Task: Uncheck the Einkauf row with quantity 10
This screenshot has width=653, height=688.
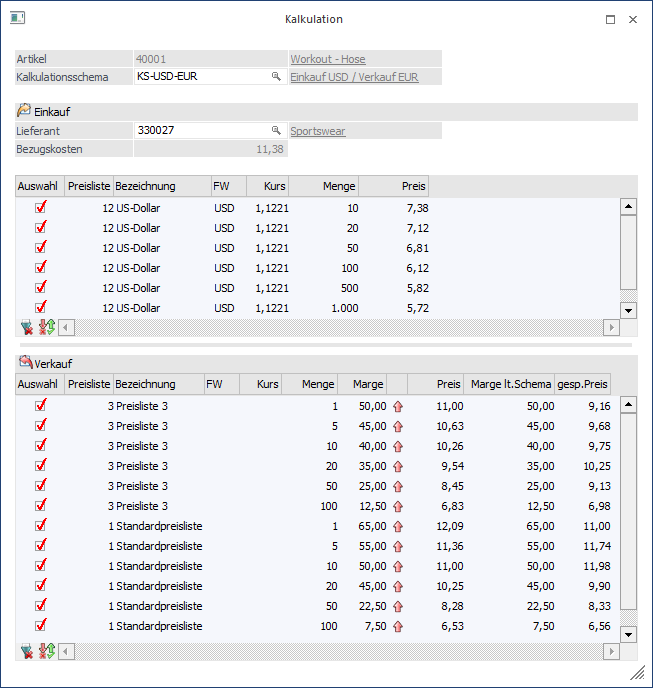Action: pyautogui.click(x=41, y=208)
